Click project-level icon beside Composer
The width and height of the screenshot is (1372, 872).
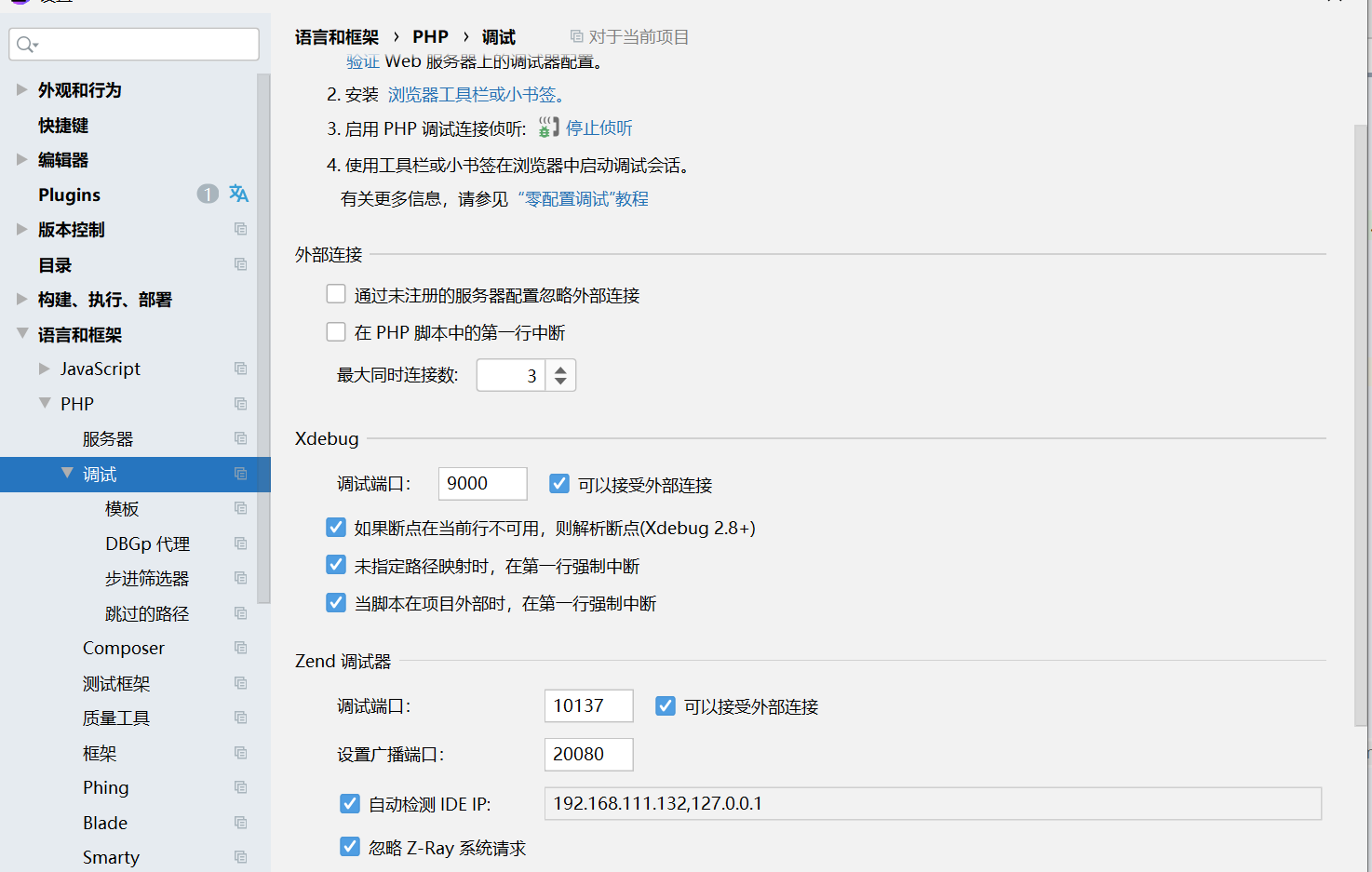point(240,648)
